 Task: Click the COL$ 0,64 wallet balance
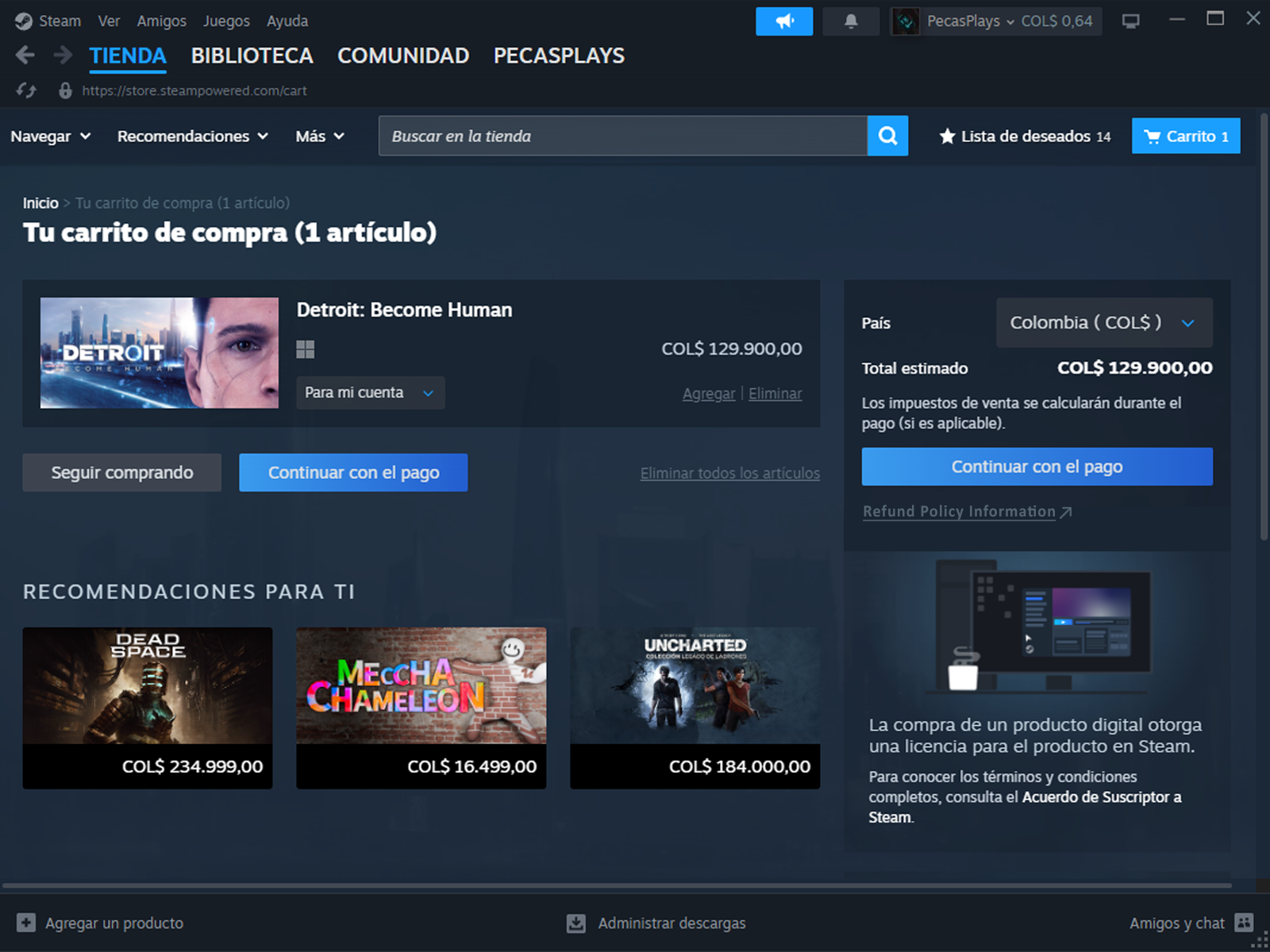click(x=1056, y=21)
